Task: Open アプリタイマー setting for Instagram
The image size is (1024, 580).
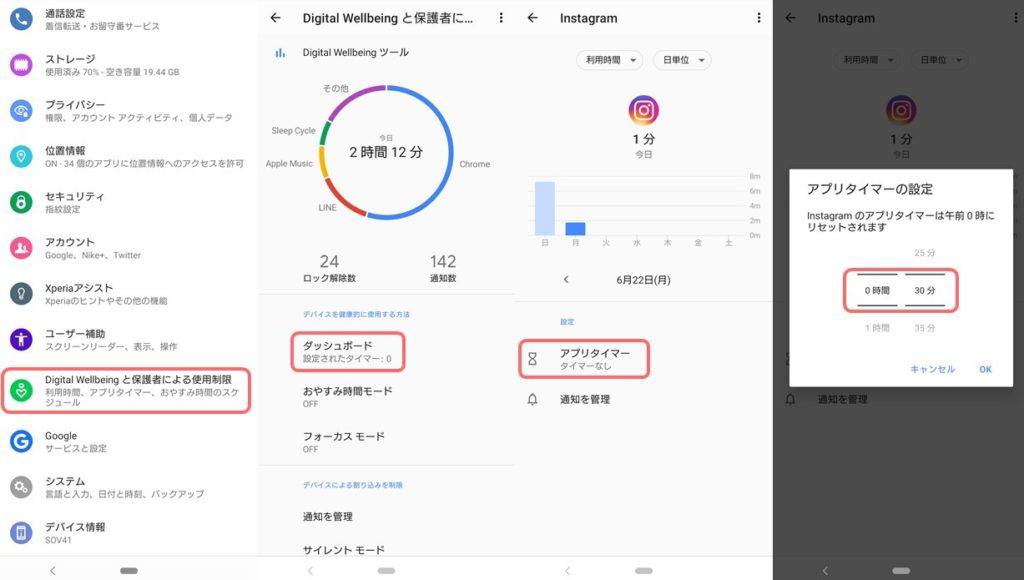Action: click(584, 359)
